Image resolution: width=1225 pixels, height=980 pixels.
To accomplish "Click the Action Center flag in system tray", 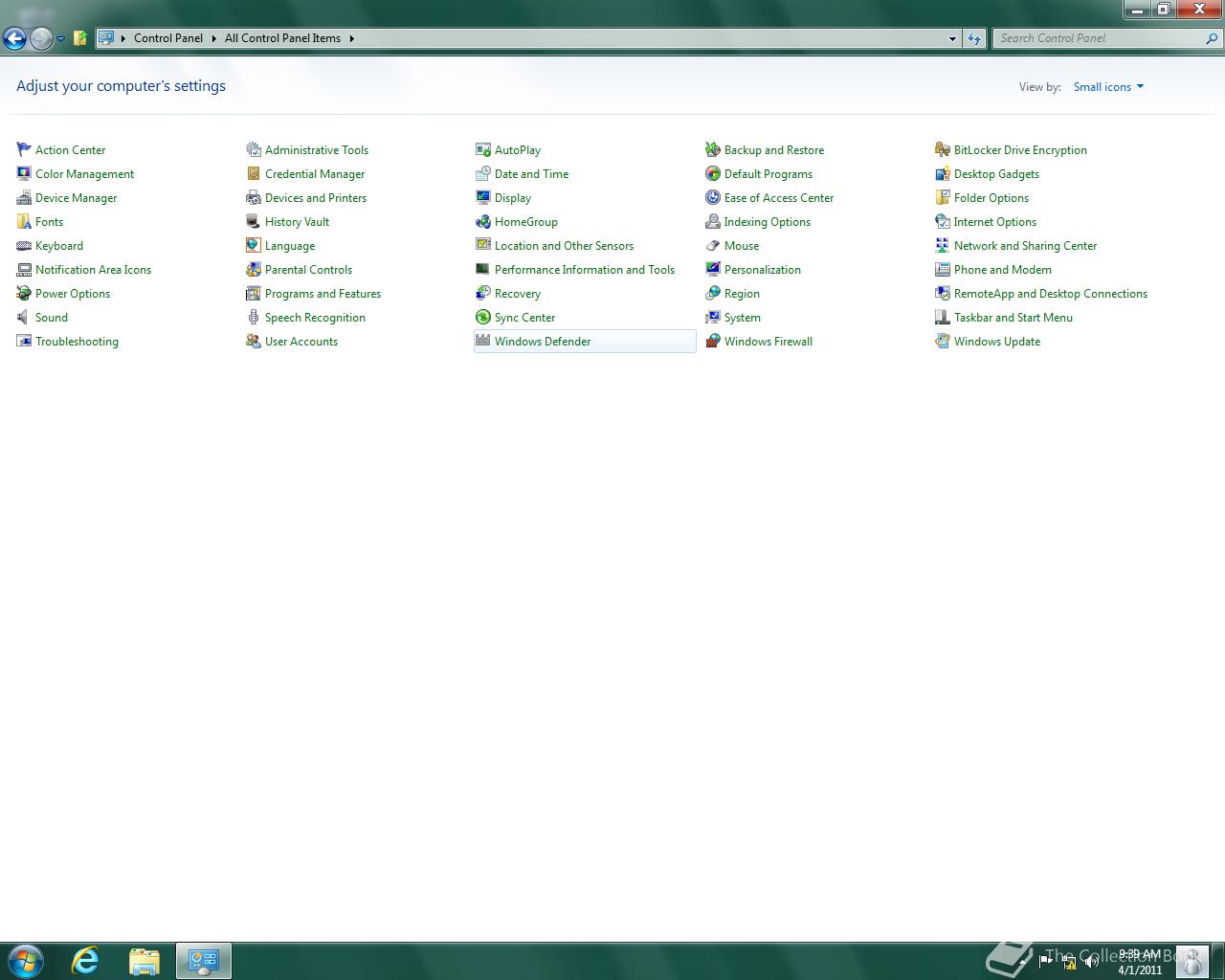I will (1046, 962).
